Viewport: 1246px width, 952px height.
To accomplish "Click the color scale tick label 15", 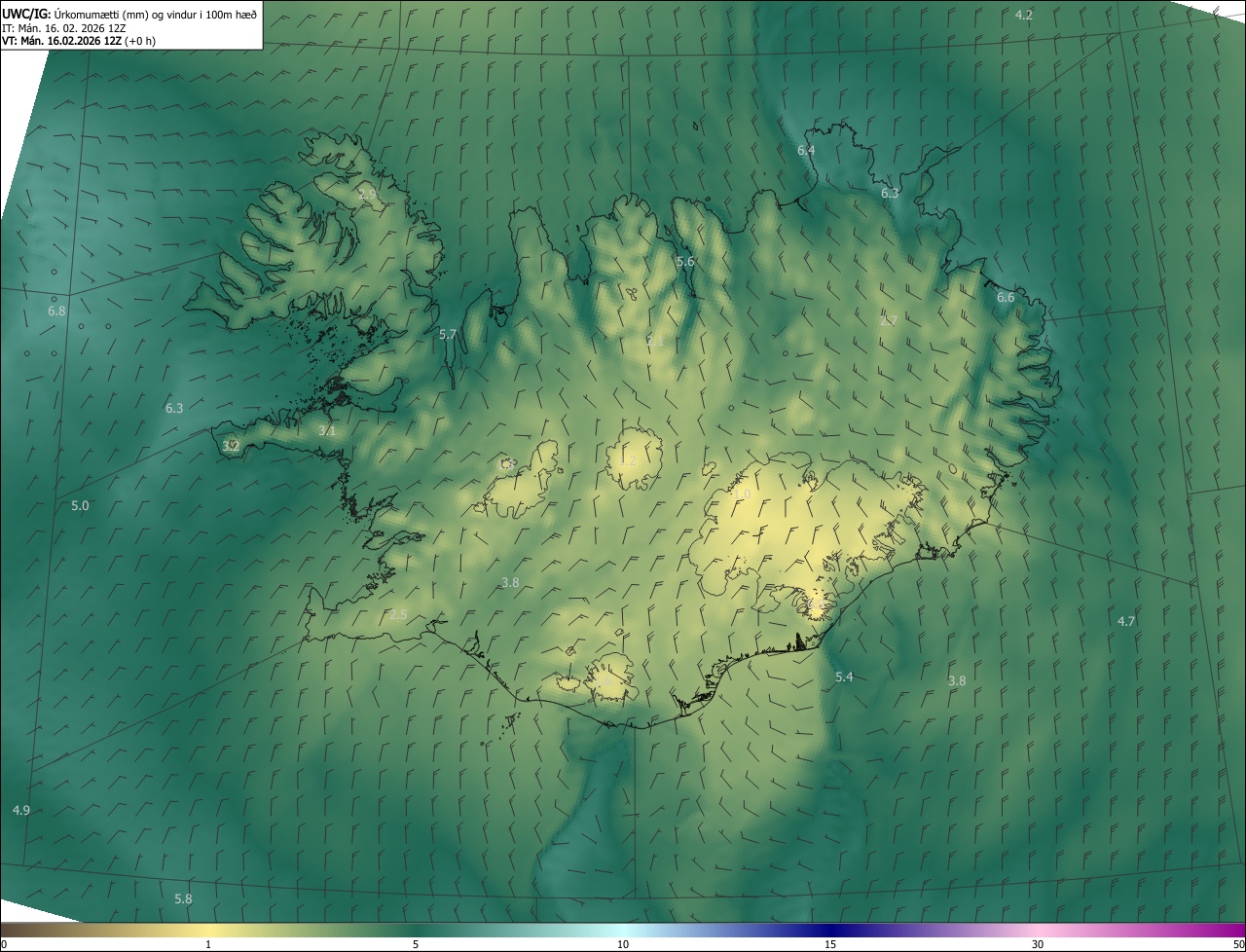I will point(830,944).
